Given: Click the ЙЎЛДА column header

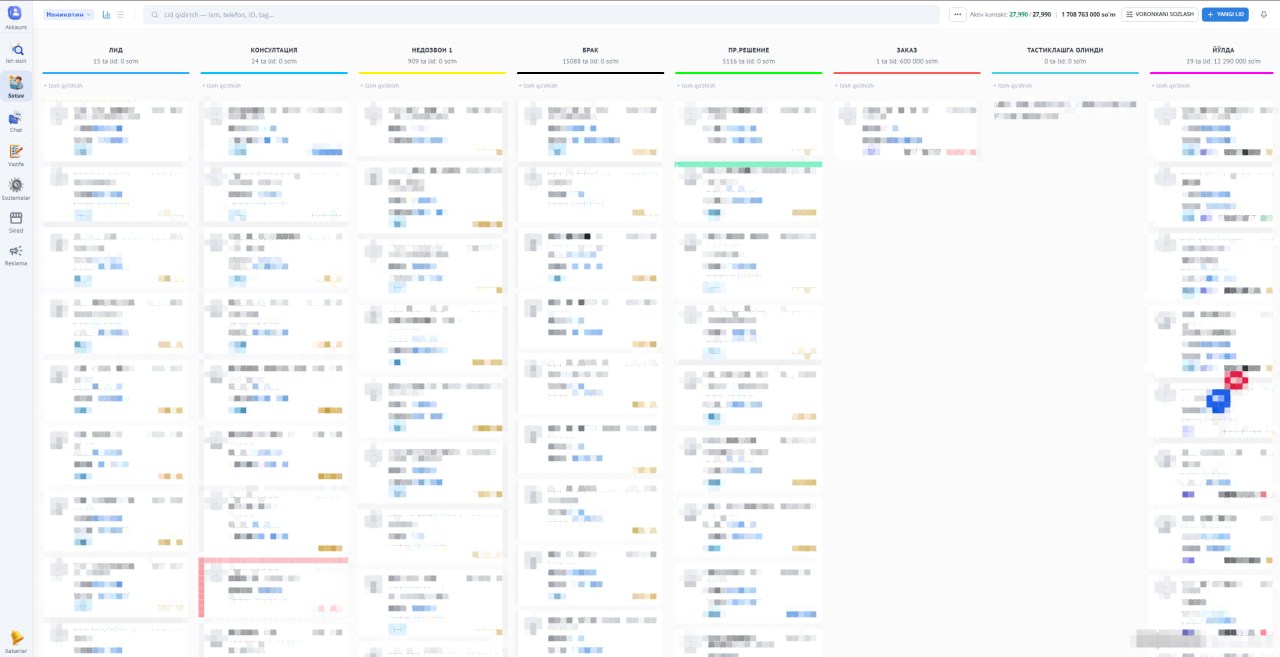Looking at the screenshot, I should click(1223, 50).
